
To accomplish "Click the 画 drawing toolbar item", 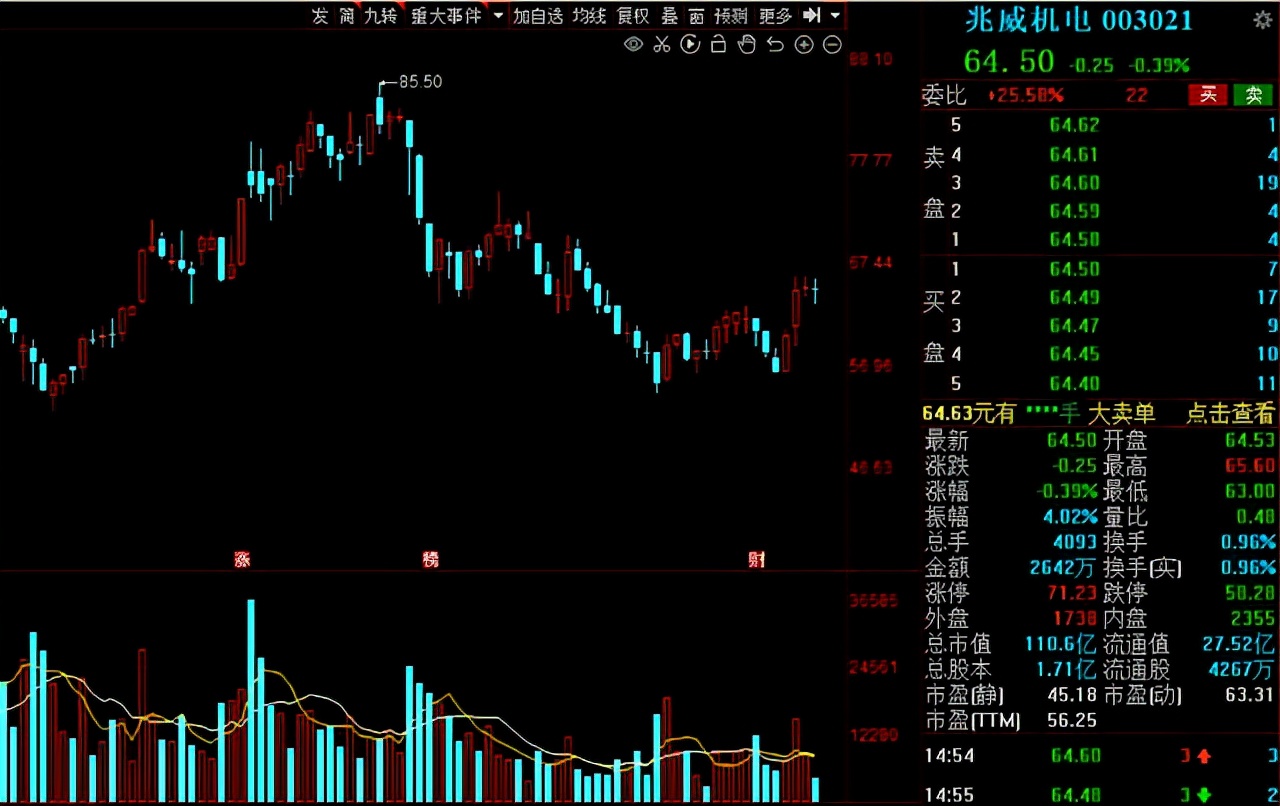I will pos(696,15).
